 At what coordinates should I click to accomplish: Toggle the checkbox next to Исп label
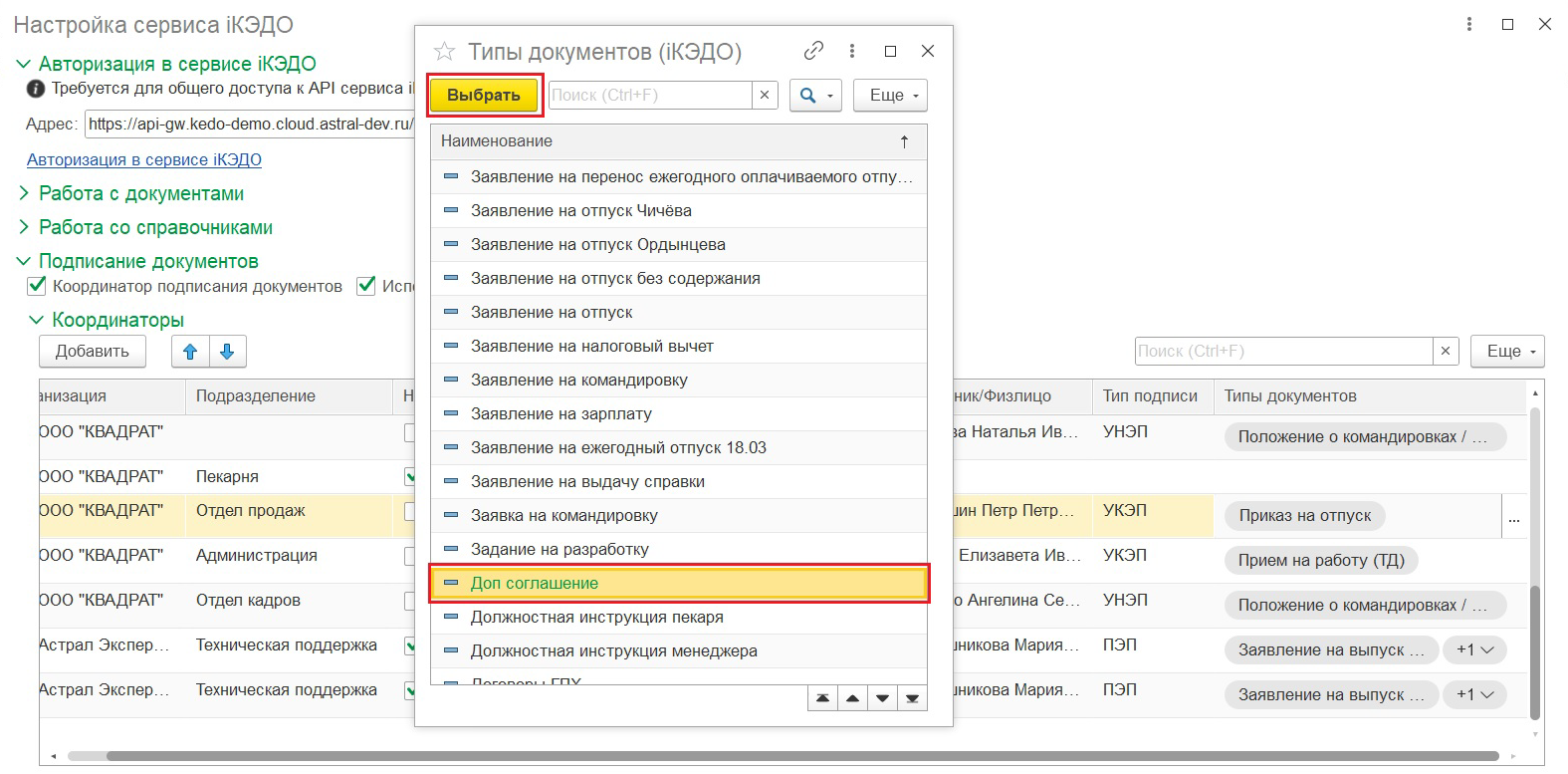(x=366, y=287)
